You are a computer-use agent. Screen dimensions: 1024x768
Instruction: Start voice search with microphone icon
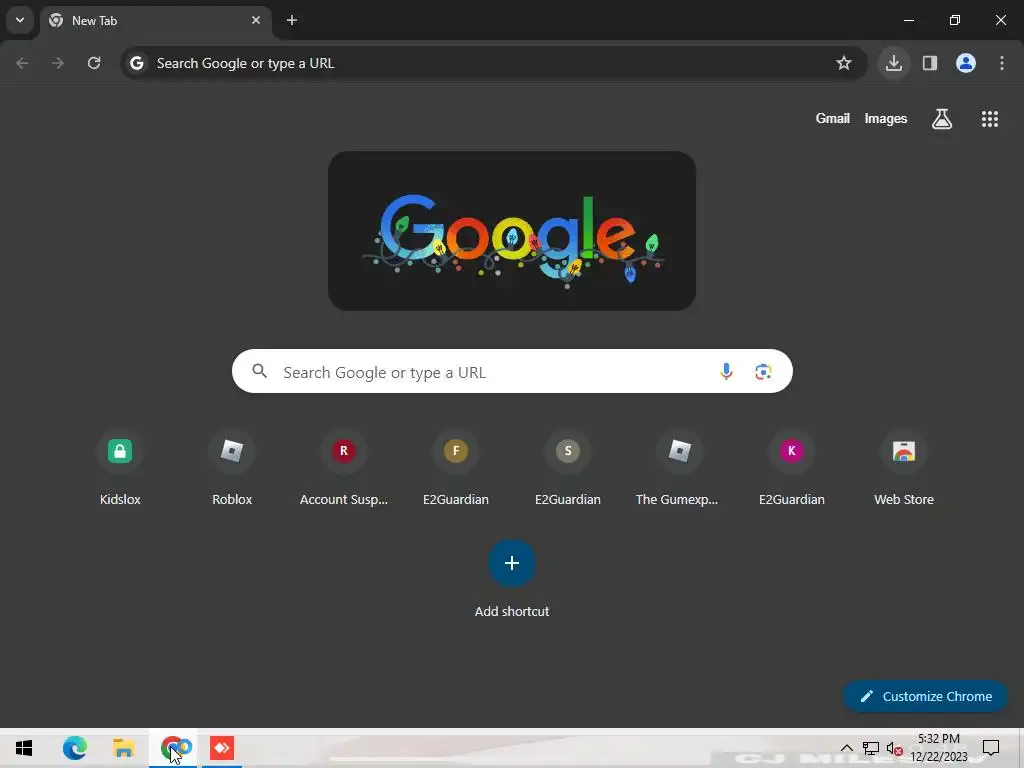click(726, 372)
